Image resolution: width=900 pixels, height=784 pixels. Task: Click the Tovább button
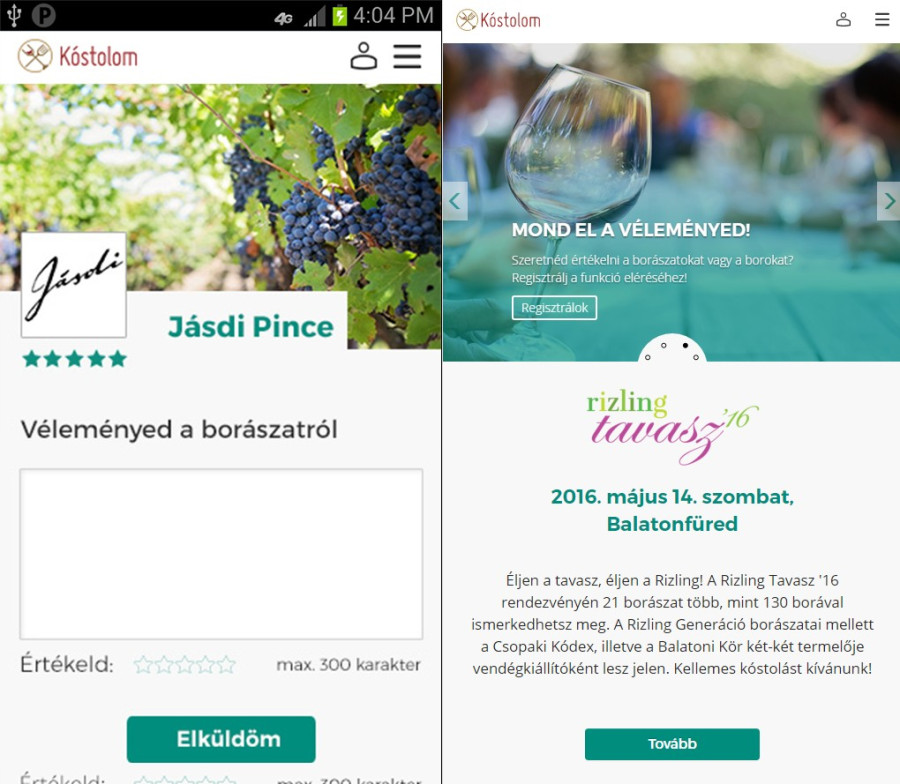point(672,744)
